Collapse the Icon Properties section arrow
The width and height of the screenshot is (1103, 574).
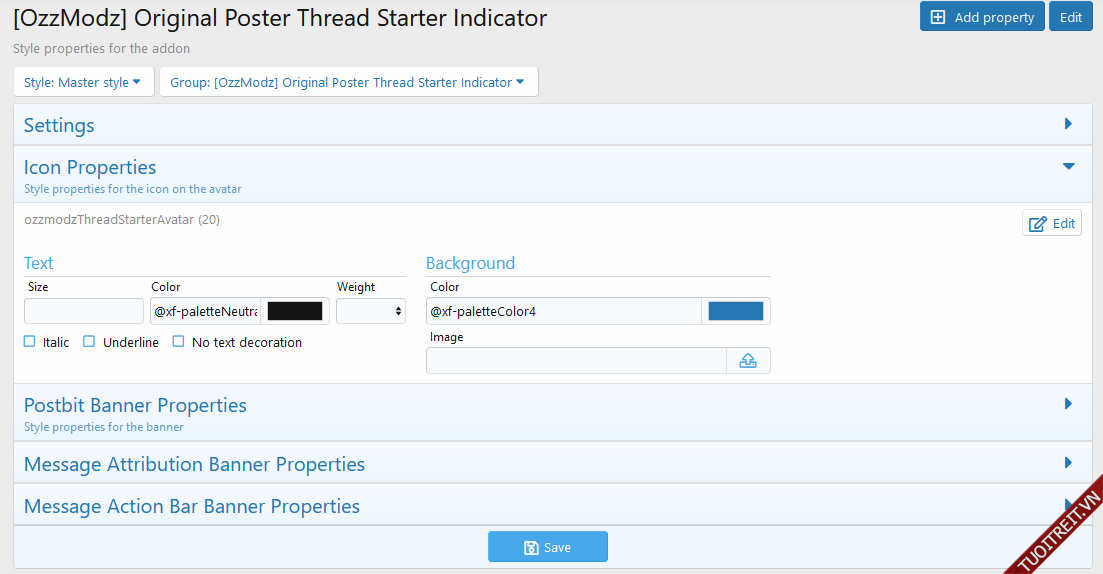pos(1068,167)
